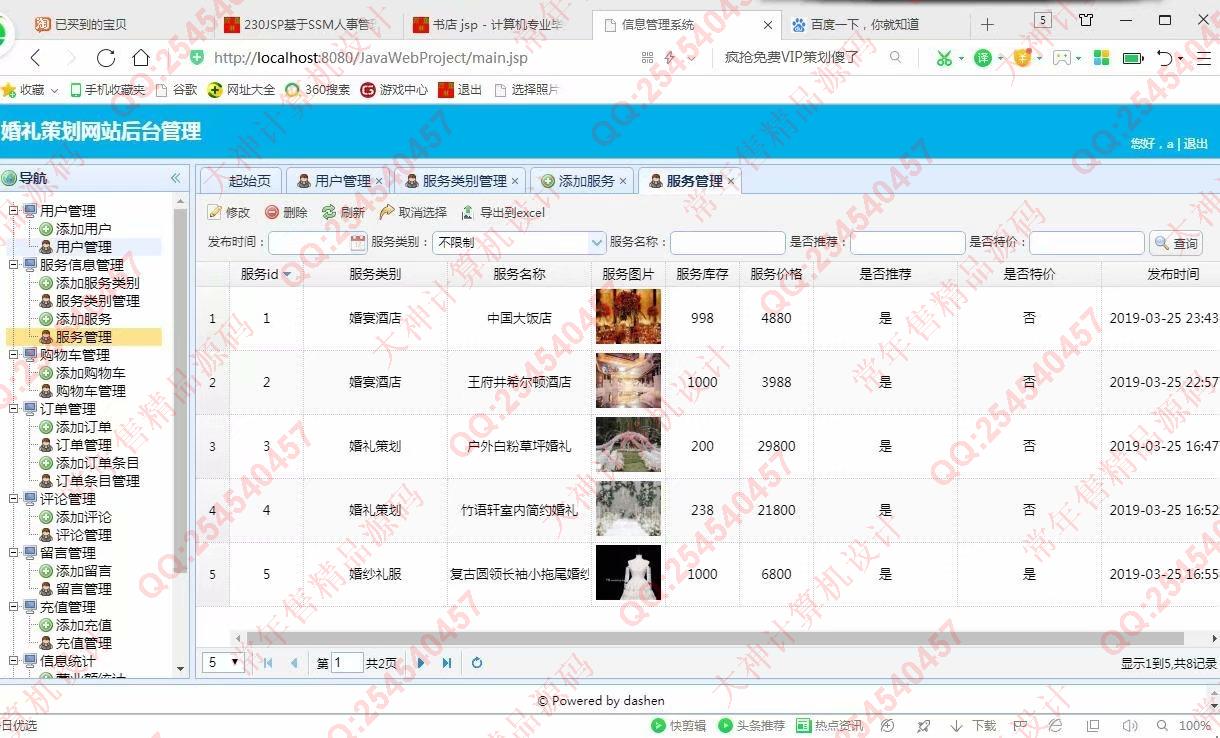This screenshot has width=1220, height=738.
Task: Click the 服务价格 column header
Action: [x=776, y=274]
